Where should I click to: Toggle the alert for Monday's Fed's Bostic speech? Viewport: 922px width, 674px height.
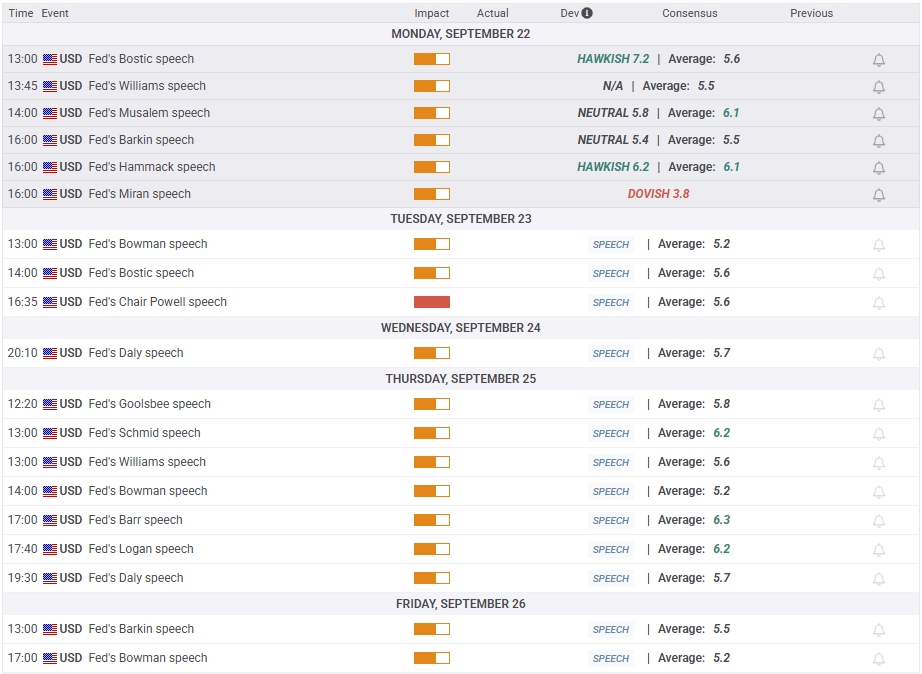[x=879, y=60]
